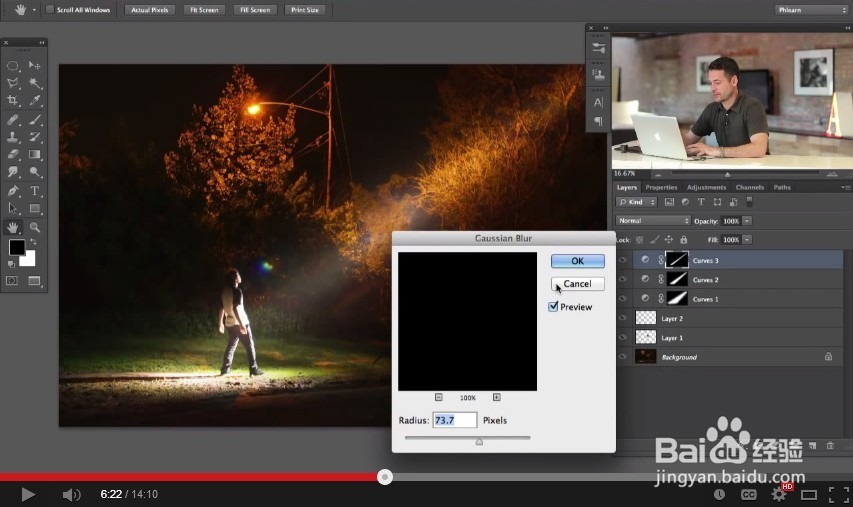Hide the Curves 3 layer
Image resolution: width=853 pixels, height=507 pixels.
tap(623, 260)
